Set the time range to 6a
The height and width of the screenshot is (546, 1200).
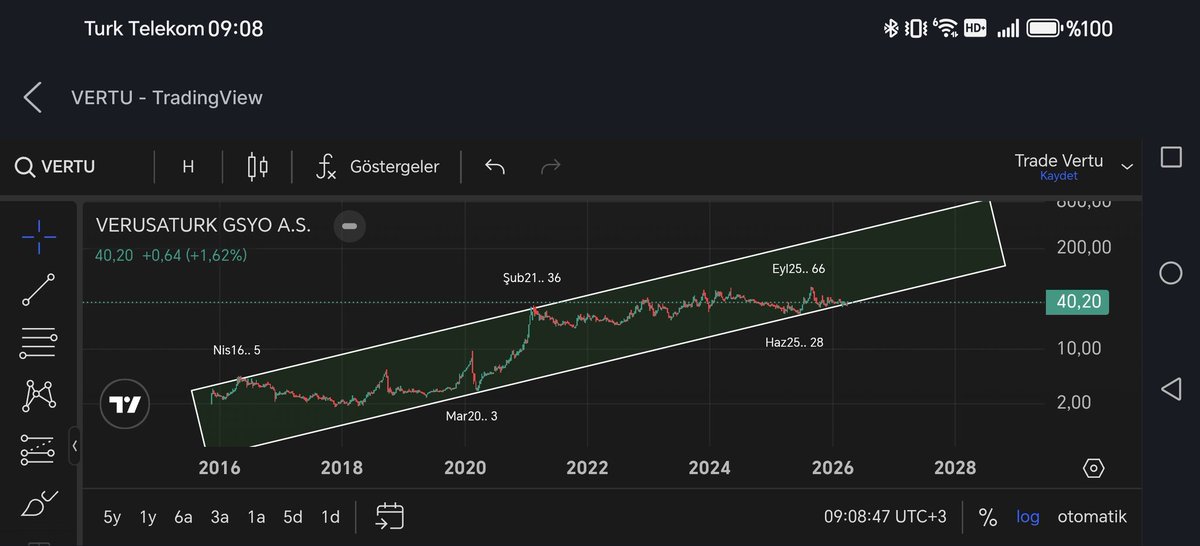[183, 517]
